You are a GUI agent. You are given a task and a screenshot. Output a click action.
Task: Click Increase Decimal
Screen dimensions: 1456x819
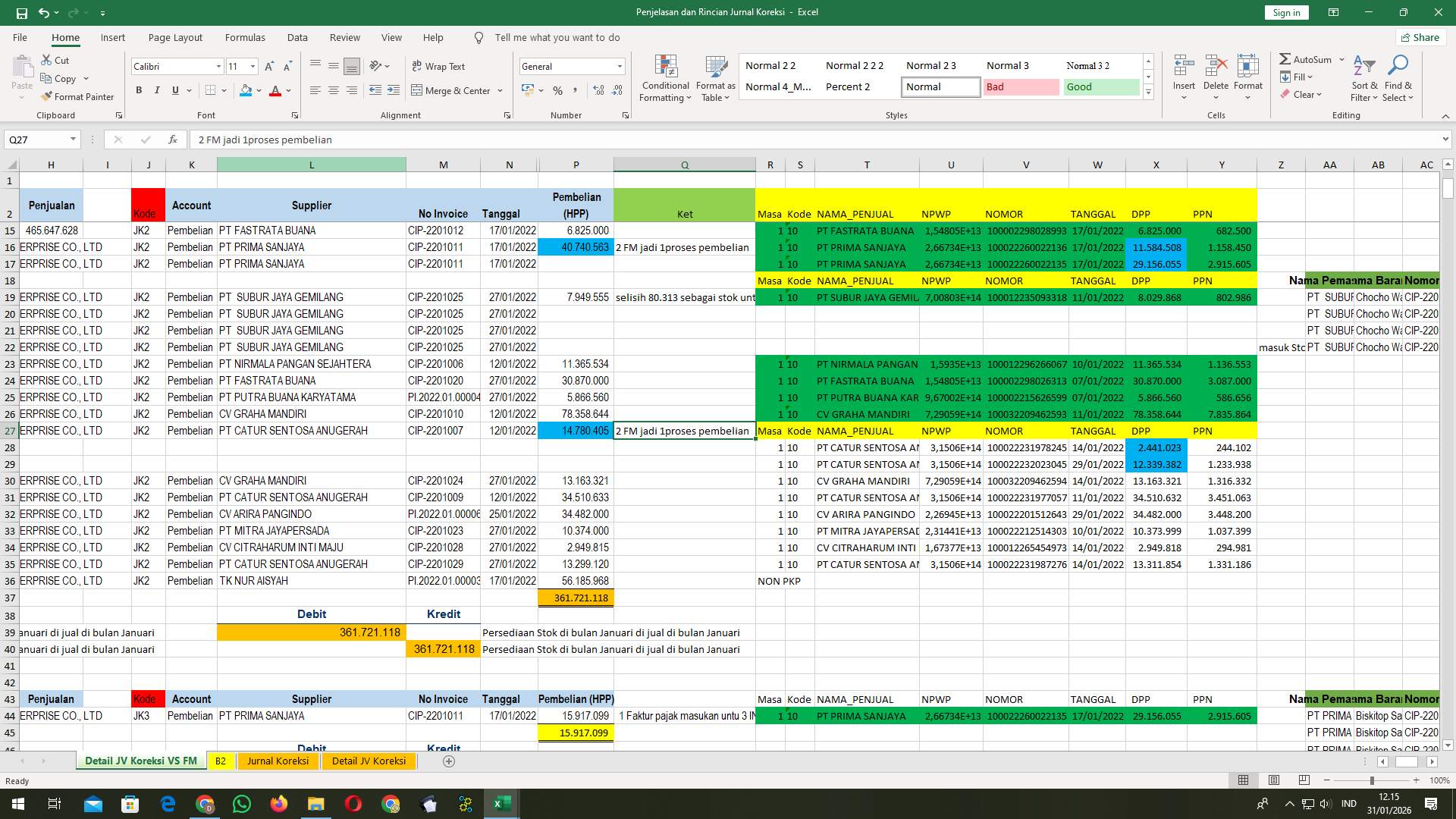click(598, 90)
